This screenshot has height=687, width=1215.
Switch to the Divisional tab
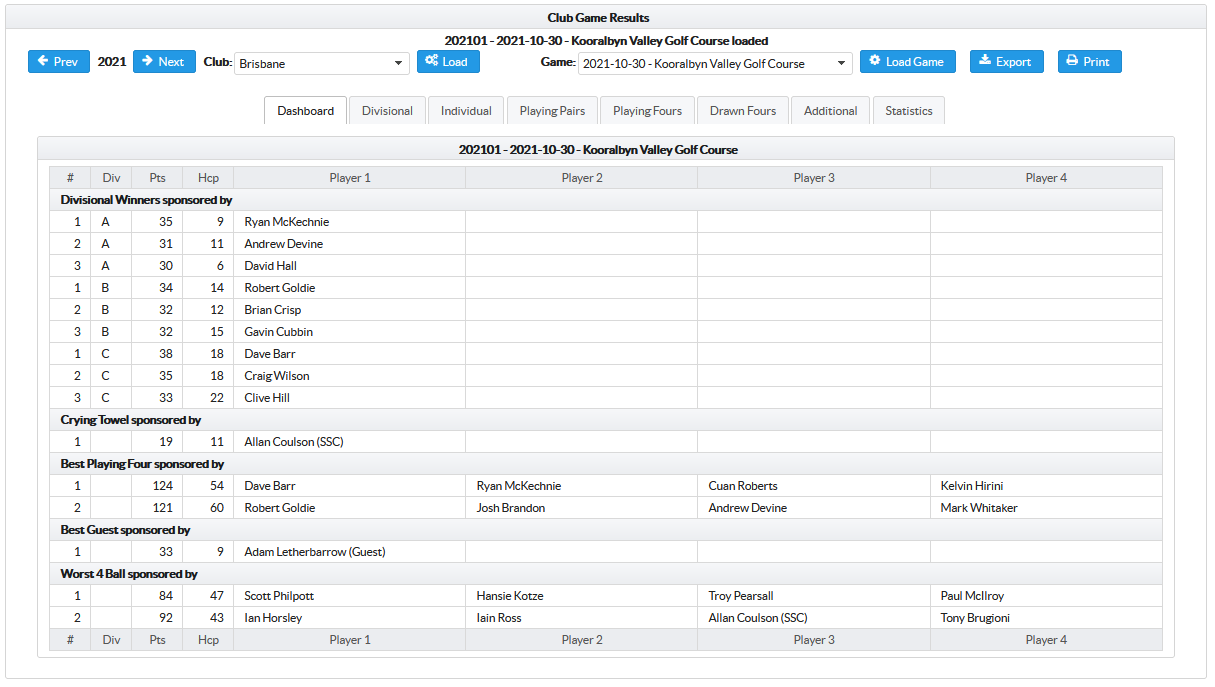387,111
